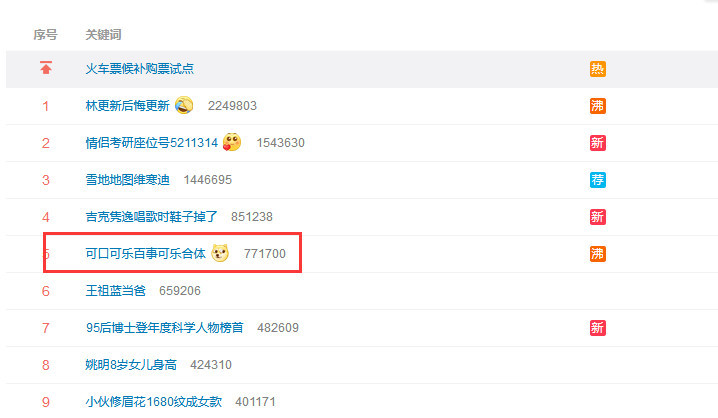Click the blue 荐 badge for 雪地地图维寒迪

tap(598, 180)
